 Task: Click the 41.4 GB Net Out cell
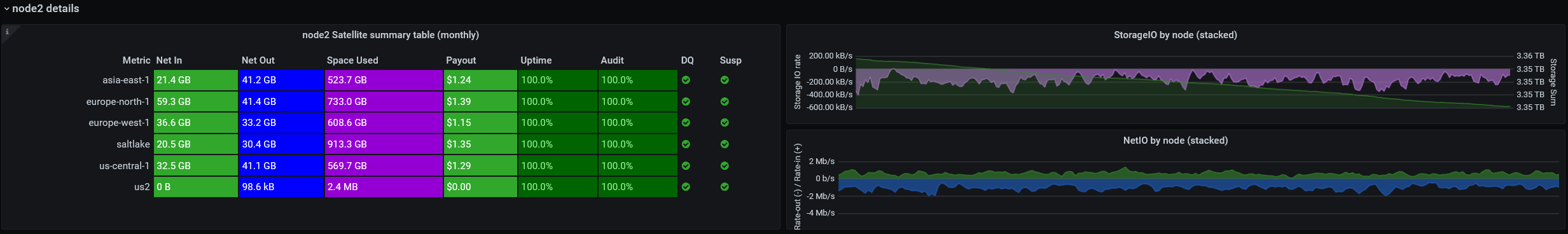[x=281, y=102]
